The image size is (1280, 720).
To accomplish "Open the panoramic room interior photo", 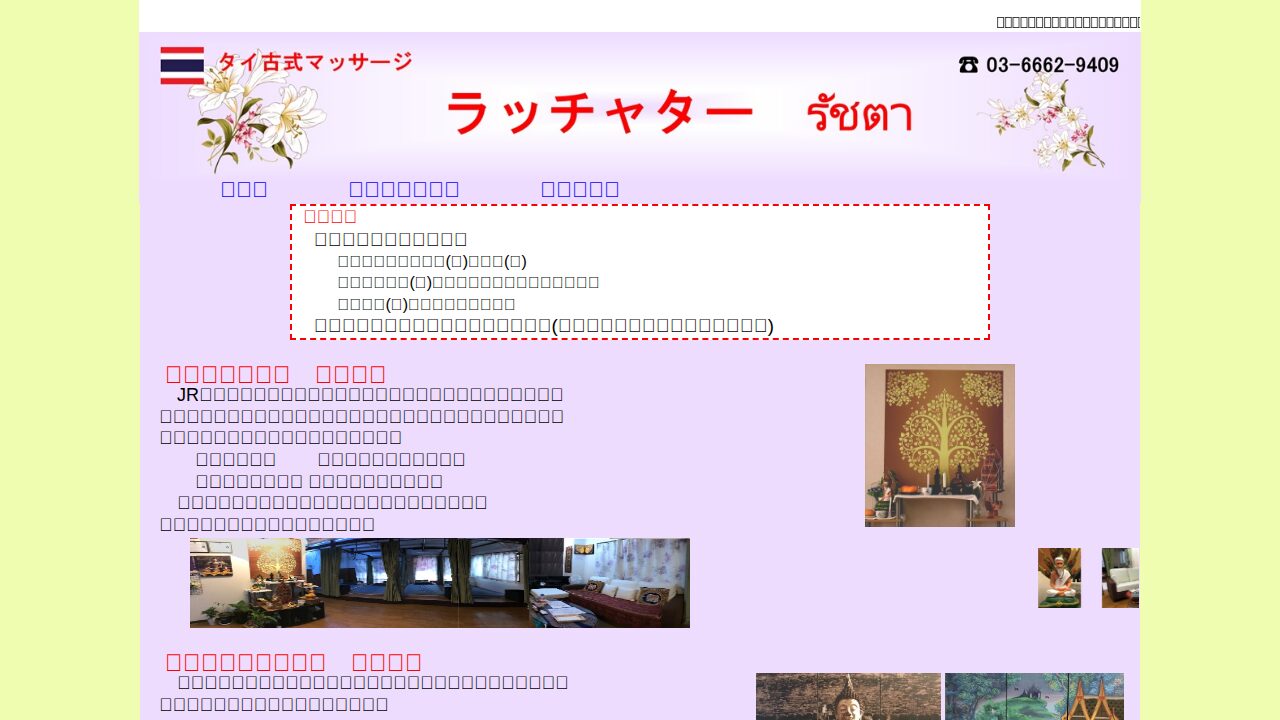I will pos(439,583).
